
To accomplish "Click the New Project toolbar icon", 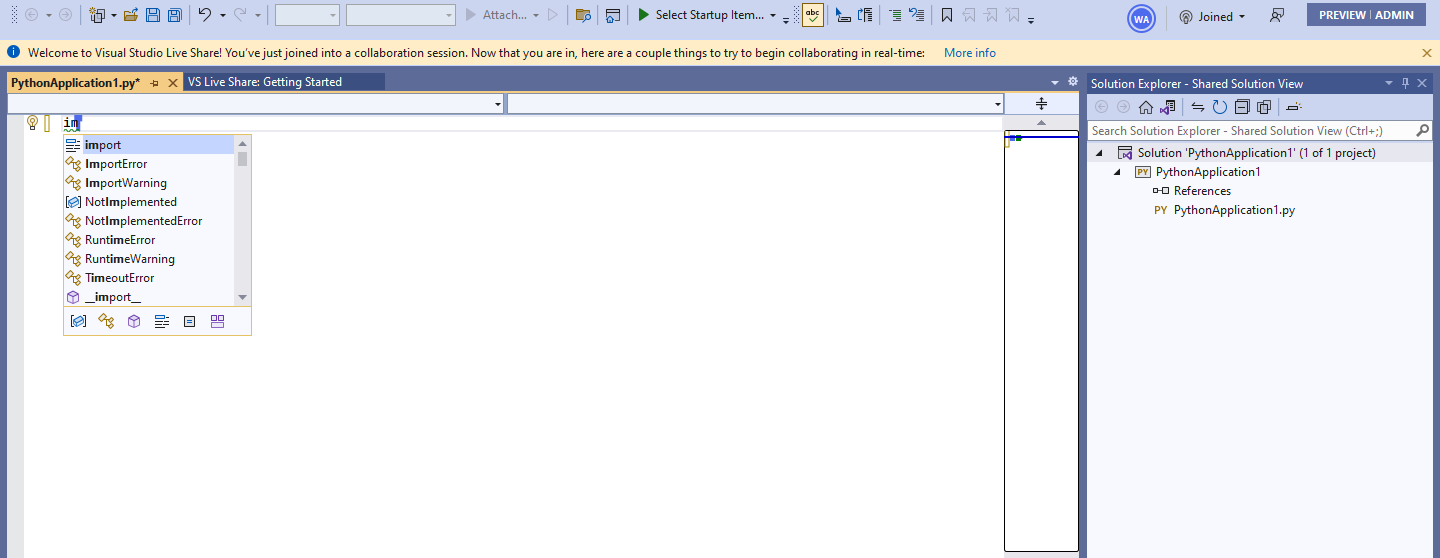I will [x=97, y=15].
